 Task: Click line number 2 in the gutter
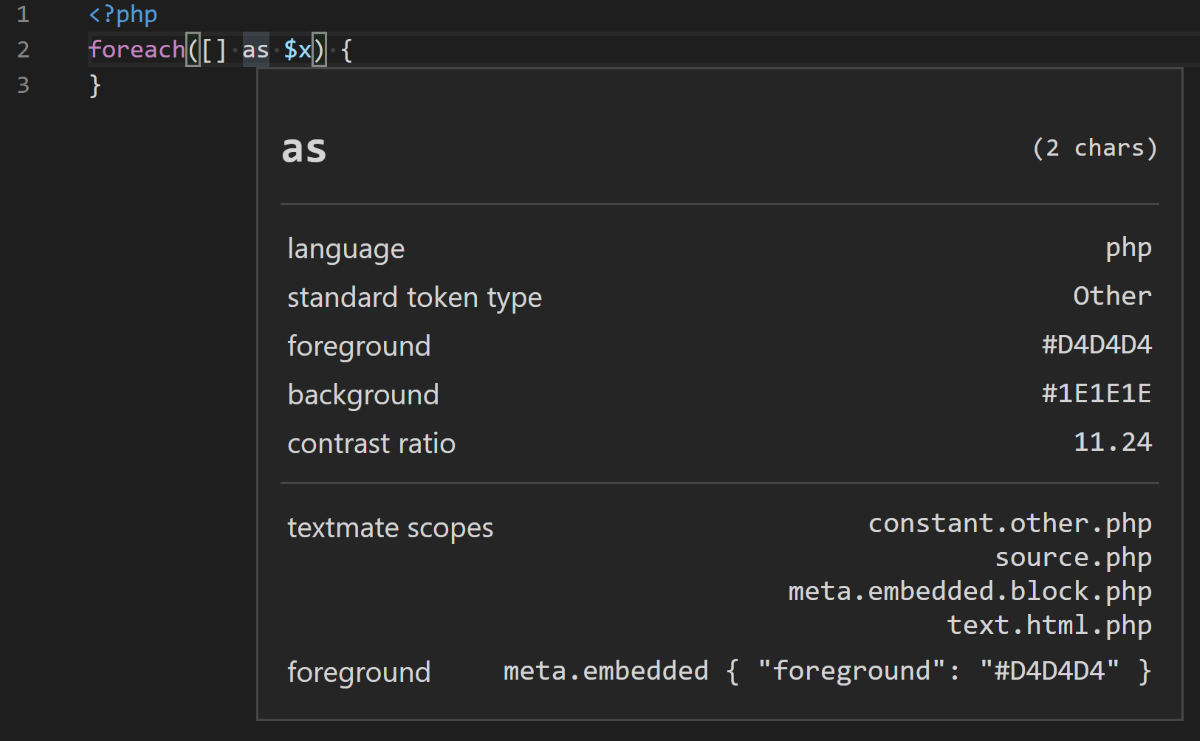point(22,49)
